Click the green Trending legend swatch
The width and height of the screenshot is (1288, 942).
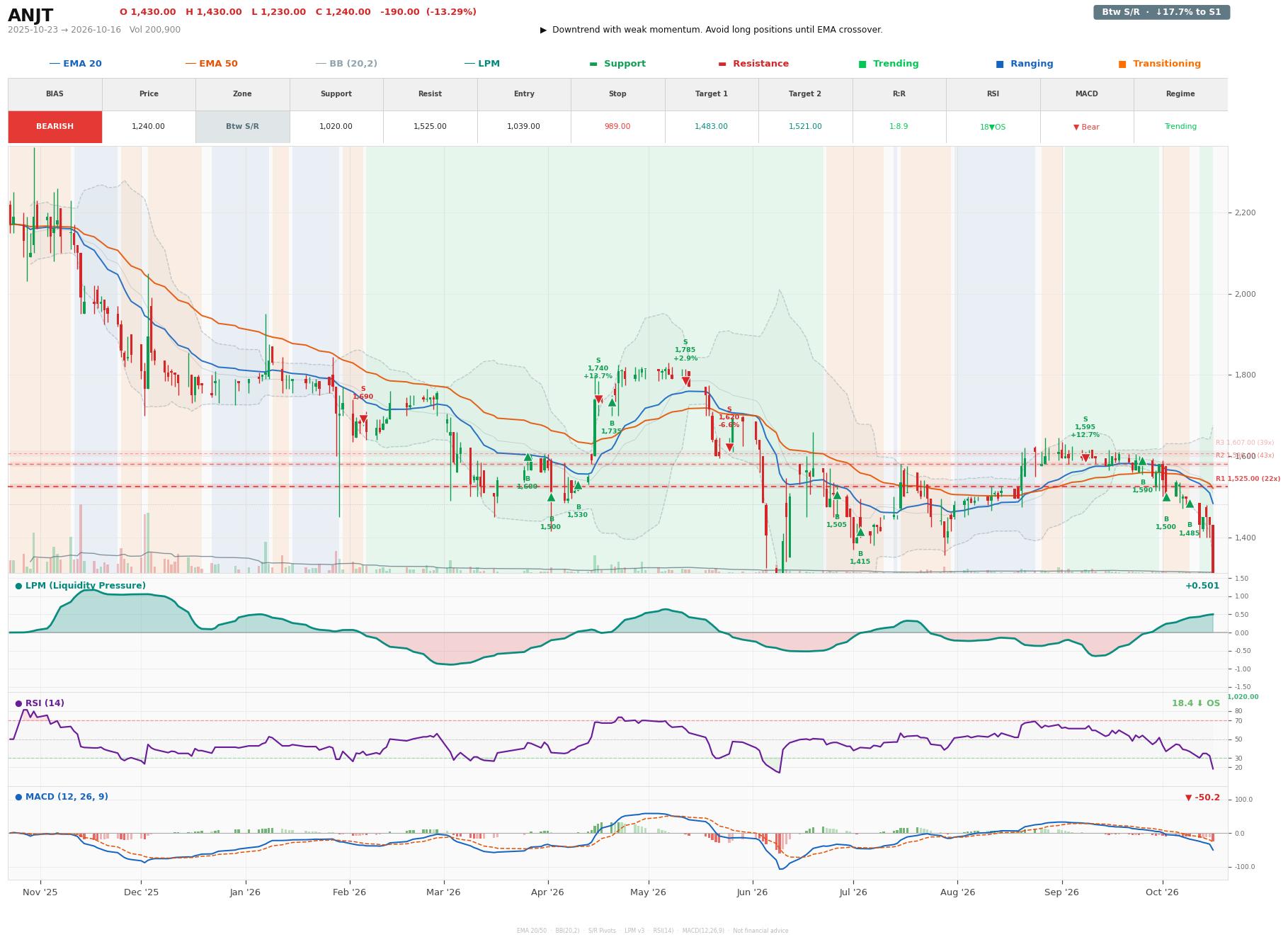coord(862,64)
